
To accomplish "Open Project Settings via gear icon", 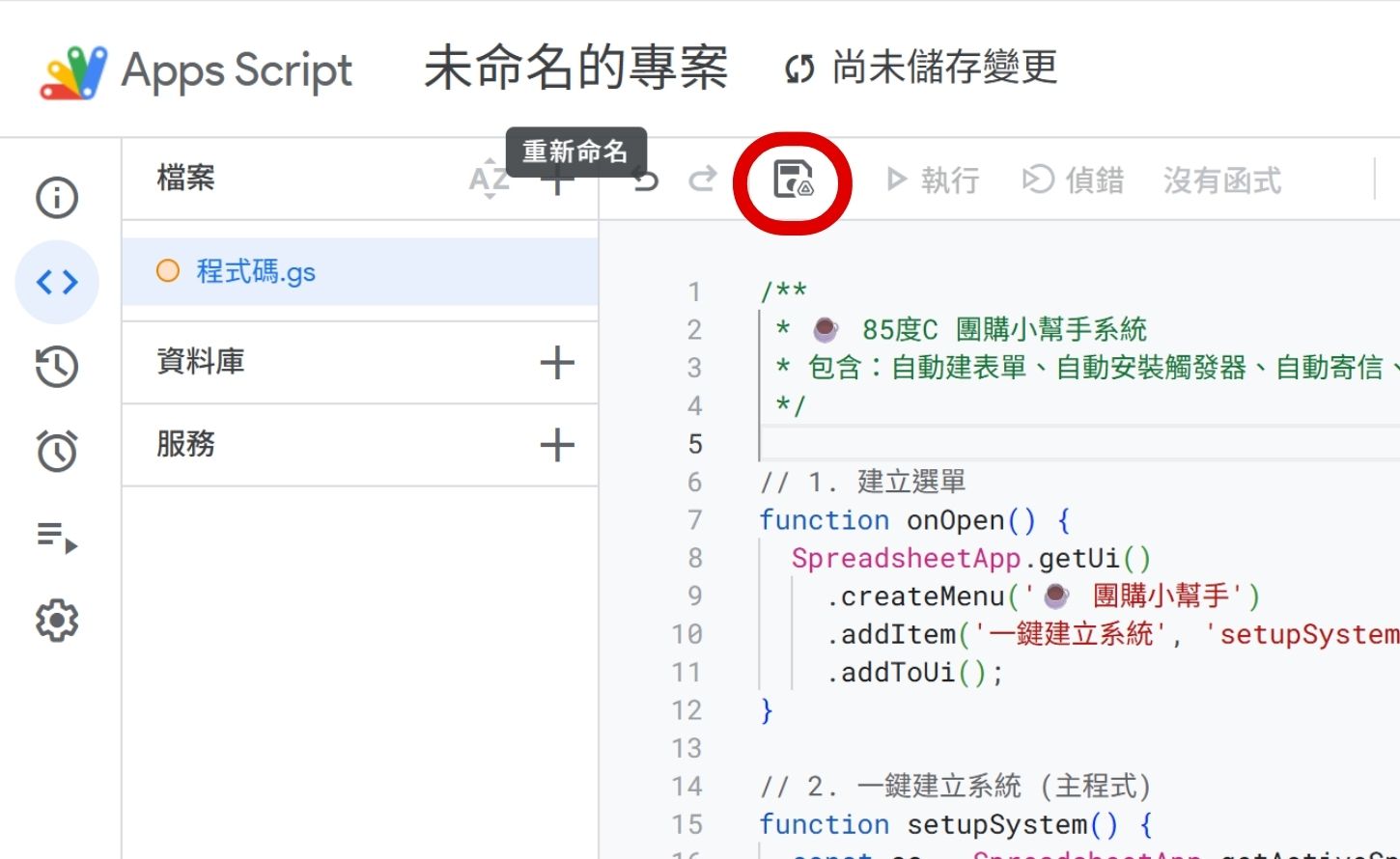I will point(55,621).
